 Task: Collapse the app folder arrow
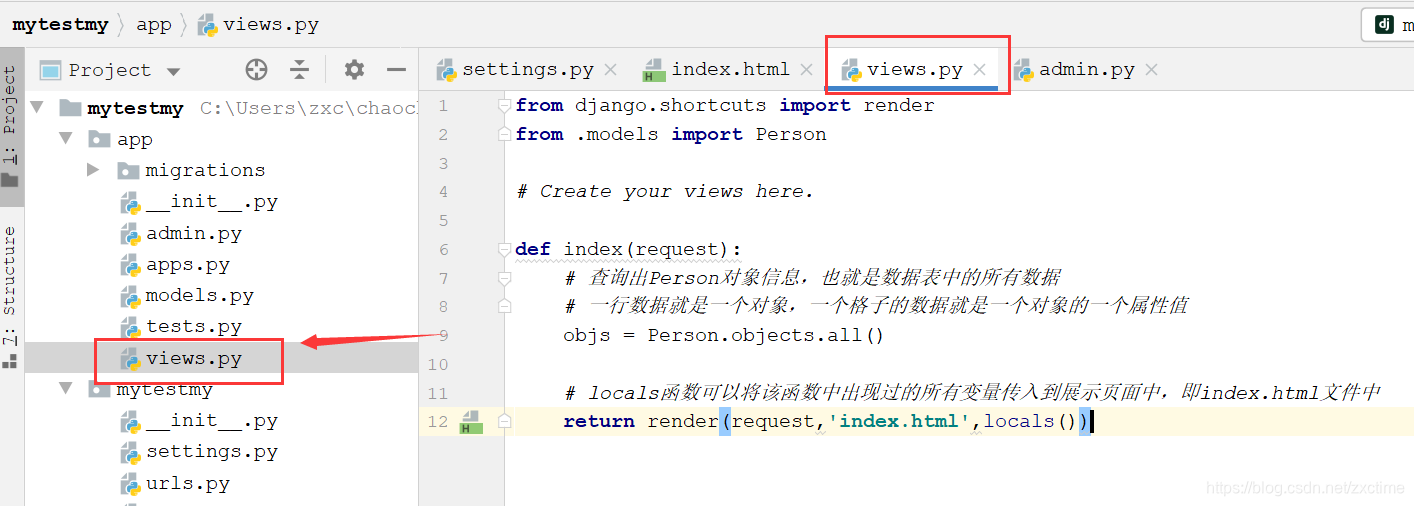(66, 139)
